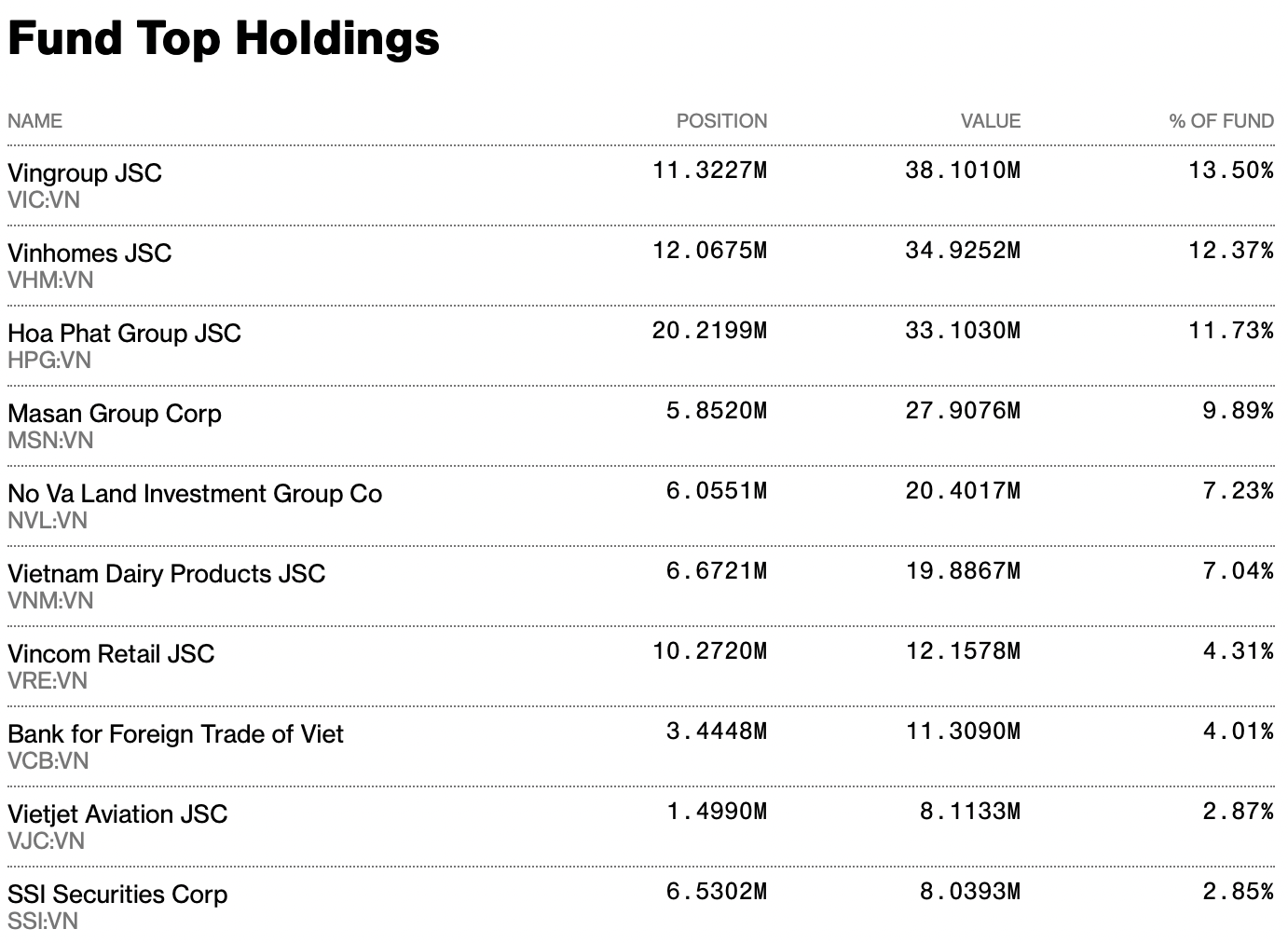Click the Vinhomes JSC company name

click(x=89, y=253)
